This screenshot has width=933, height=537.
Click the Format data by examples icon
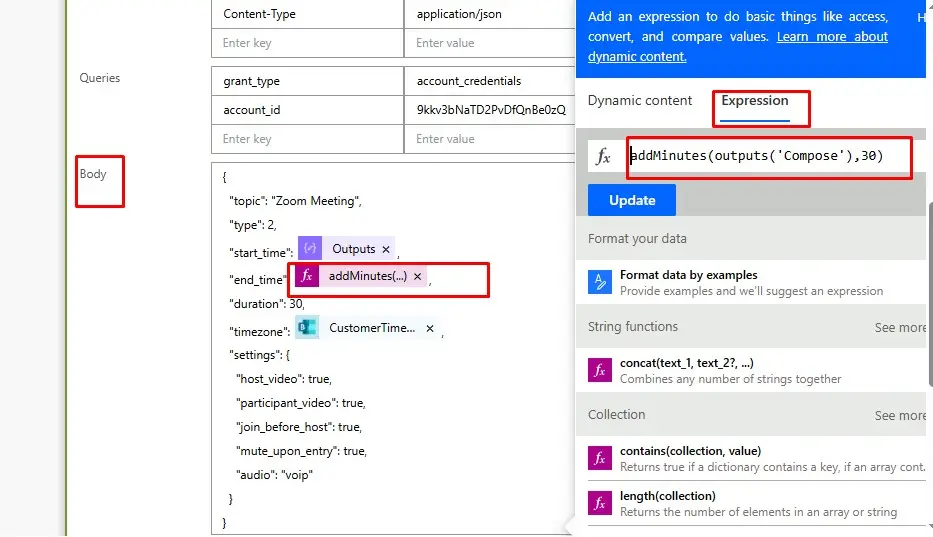pyautogui.click(x=599, y=283)
